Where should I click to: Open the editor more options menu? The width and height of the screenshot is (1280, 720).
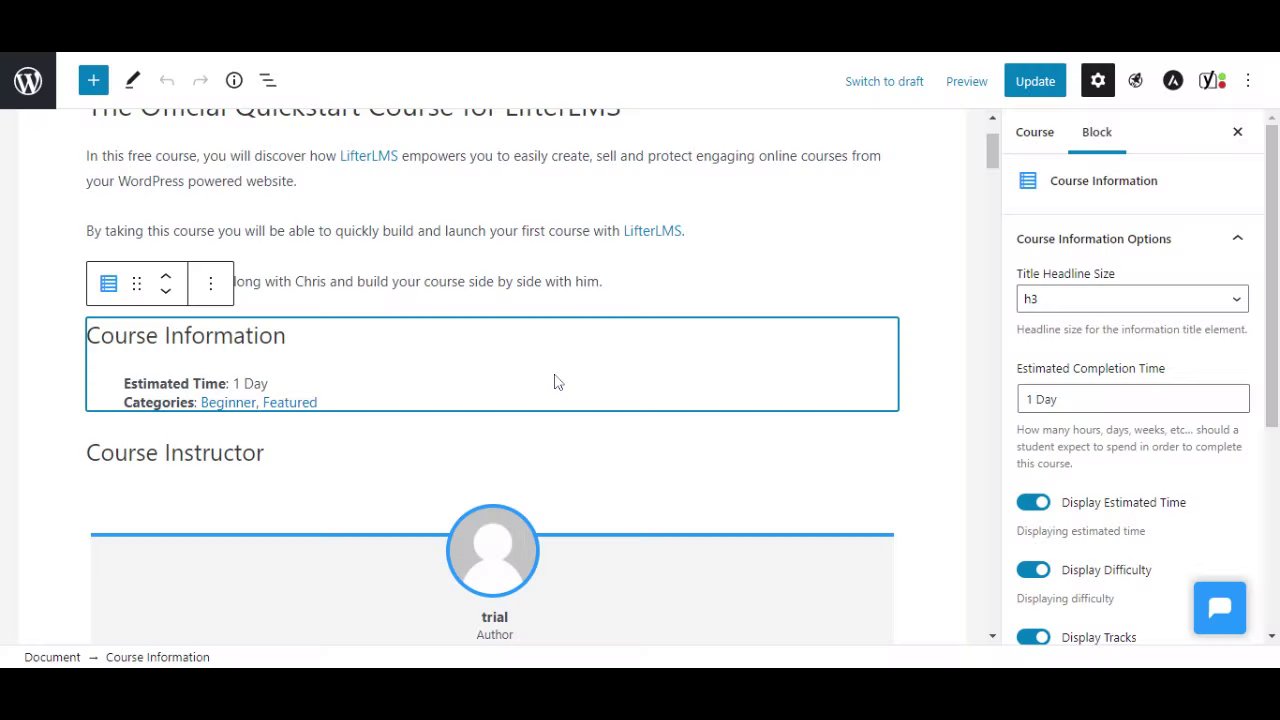(x=1248, y=81)
